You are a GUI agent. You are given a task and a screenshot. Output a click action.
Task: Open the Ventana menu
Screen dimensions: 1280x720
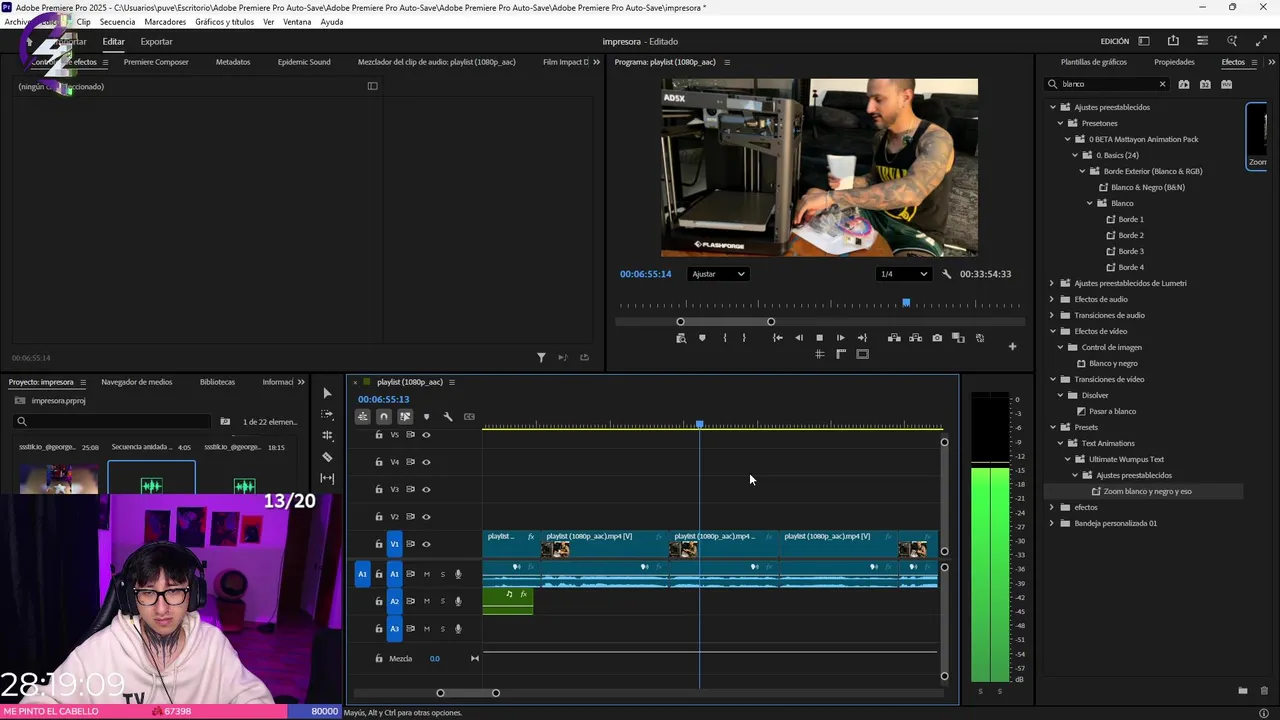pos(297,22)
